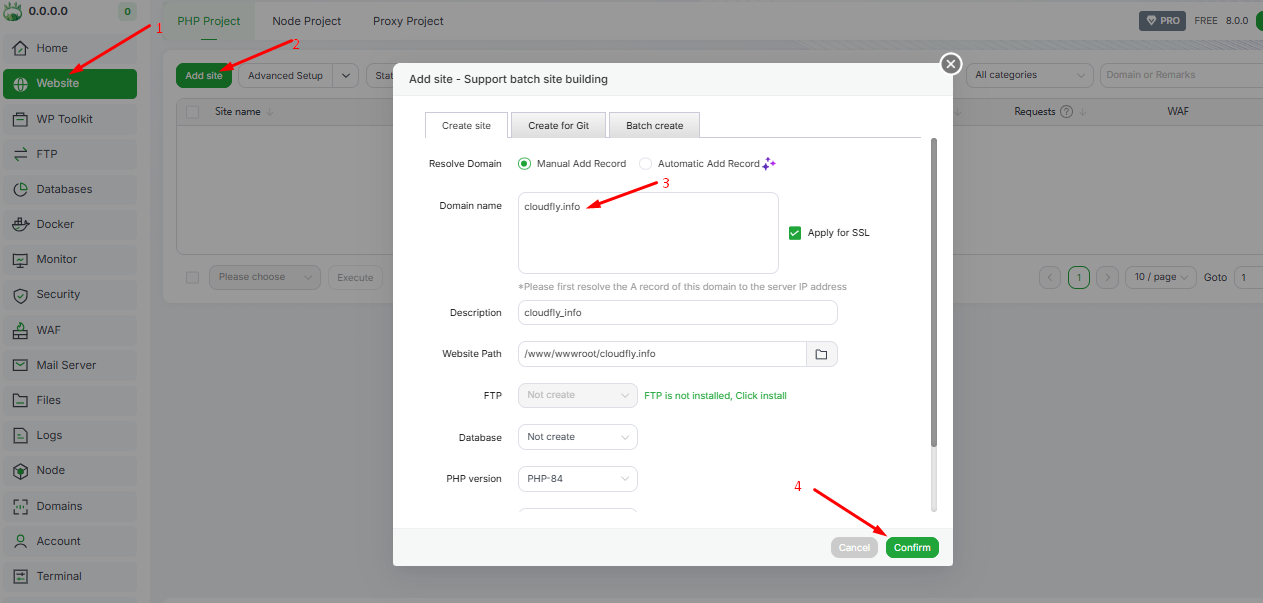Screen dimensions: 1263x603
Task: Open WP Toolkit icon in sidebar
Action: coord(20,119)
